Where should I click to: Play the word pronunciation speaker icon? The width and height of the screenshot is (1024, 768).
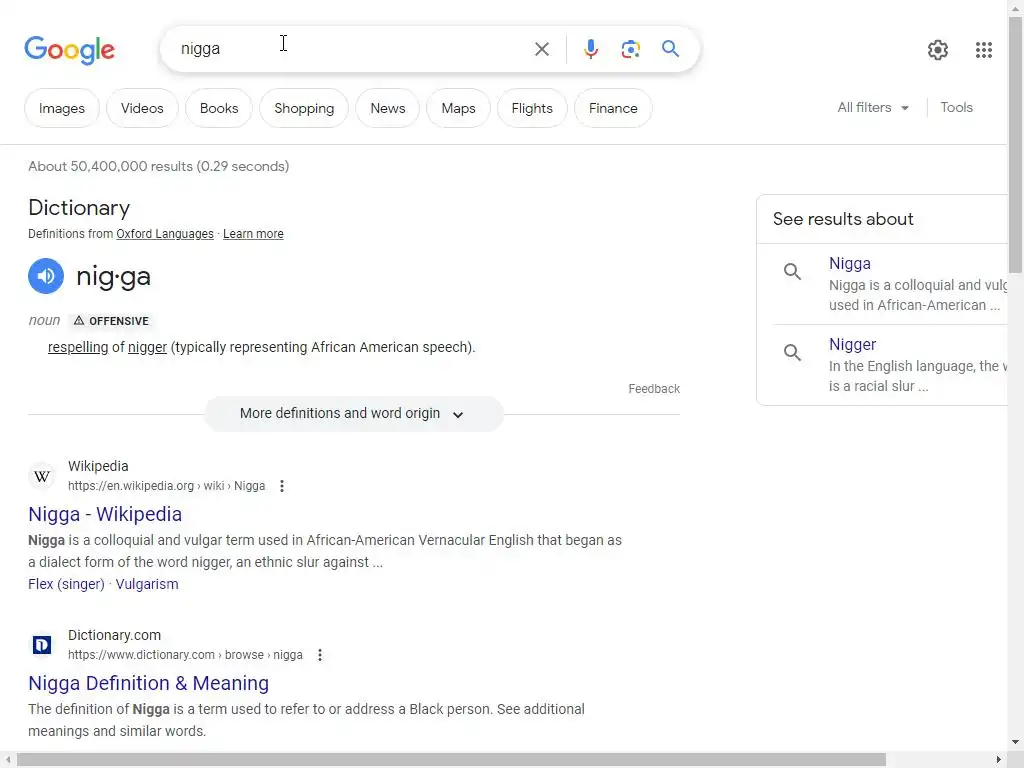46,276
